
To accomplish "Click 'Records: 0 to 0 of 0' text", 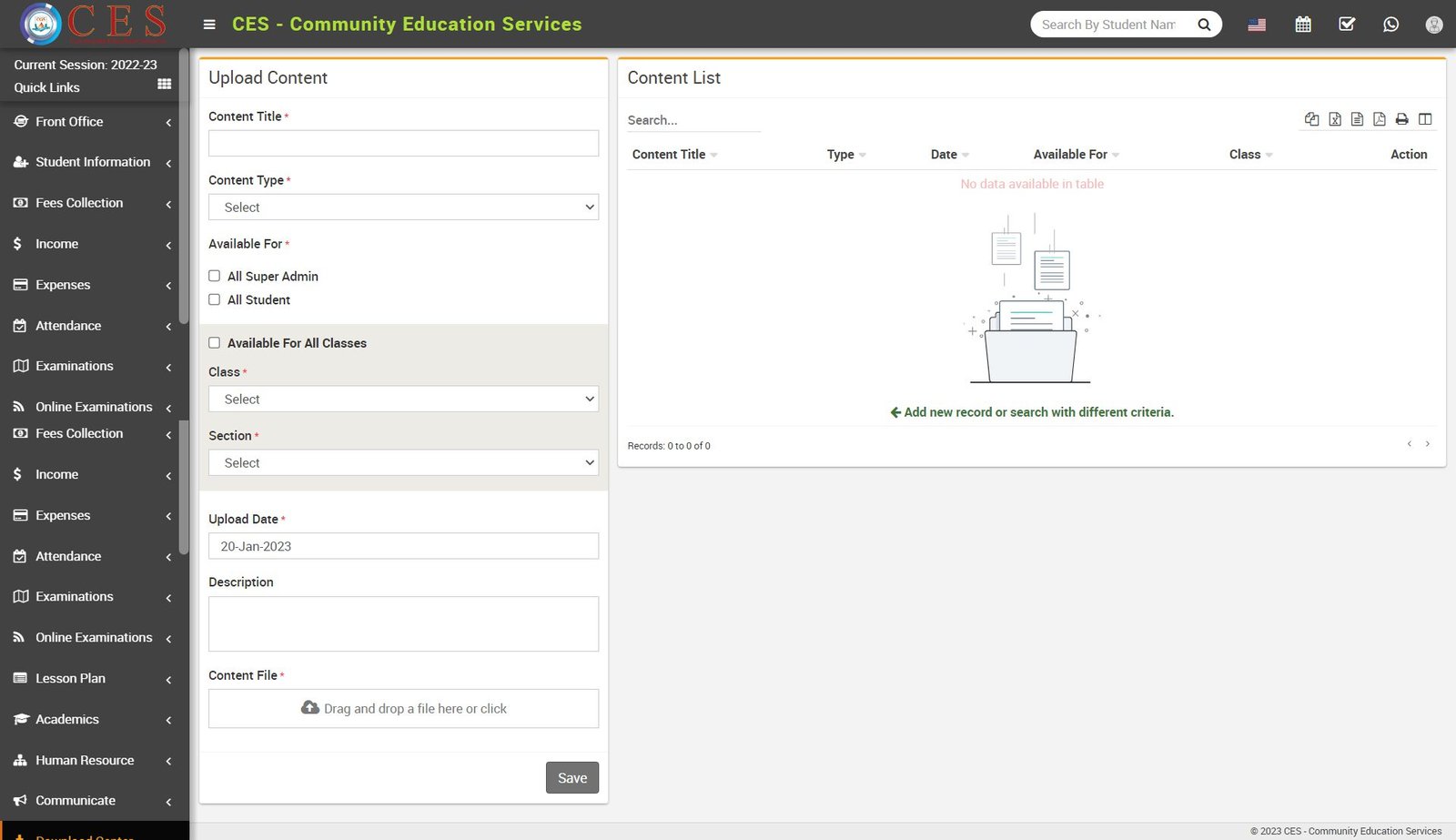I will click(x=669, y=446).
